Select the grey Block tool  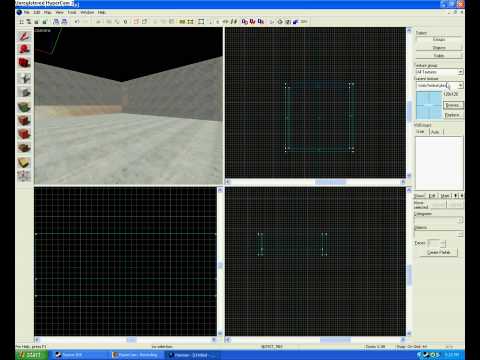tap(24, 92)
